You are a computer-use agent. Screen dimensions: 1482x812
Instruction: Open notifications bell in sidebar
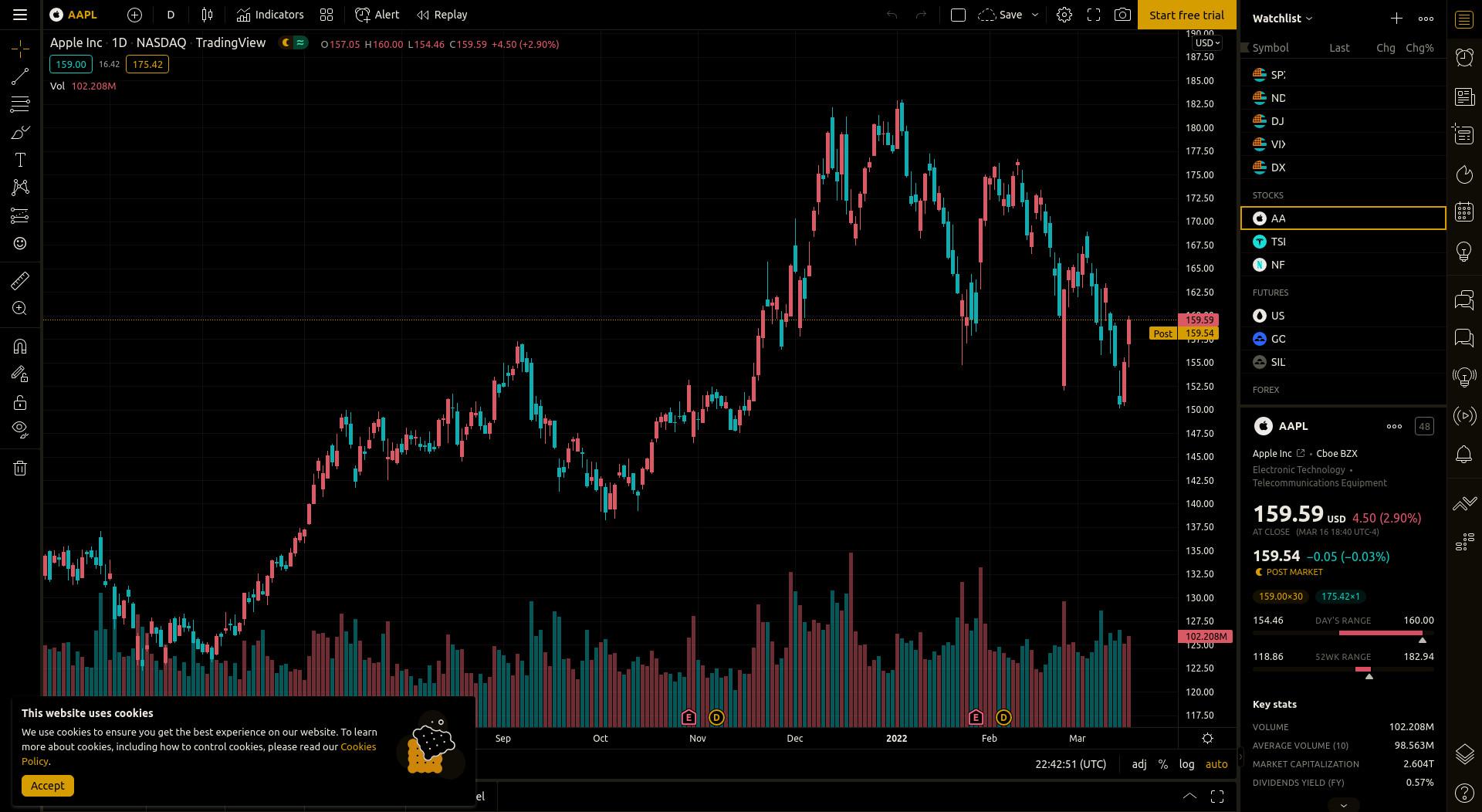(1464, 455)
